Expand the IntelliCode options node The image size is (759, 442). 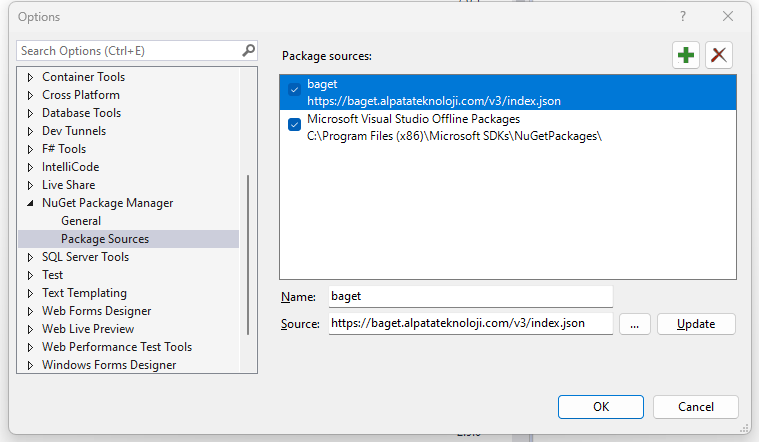30,167
